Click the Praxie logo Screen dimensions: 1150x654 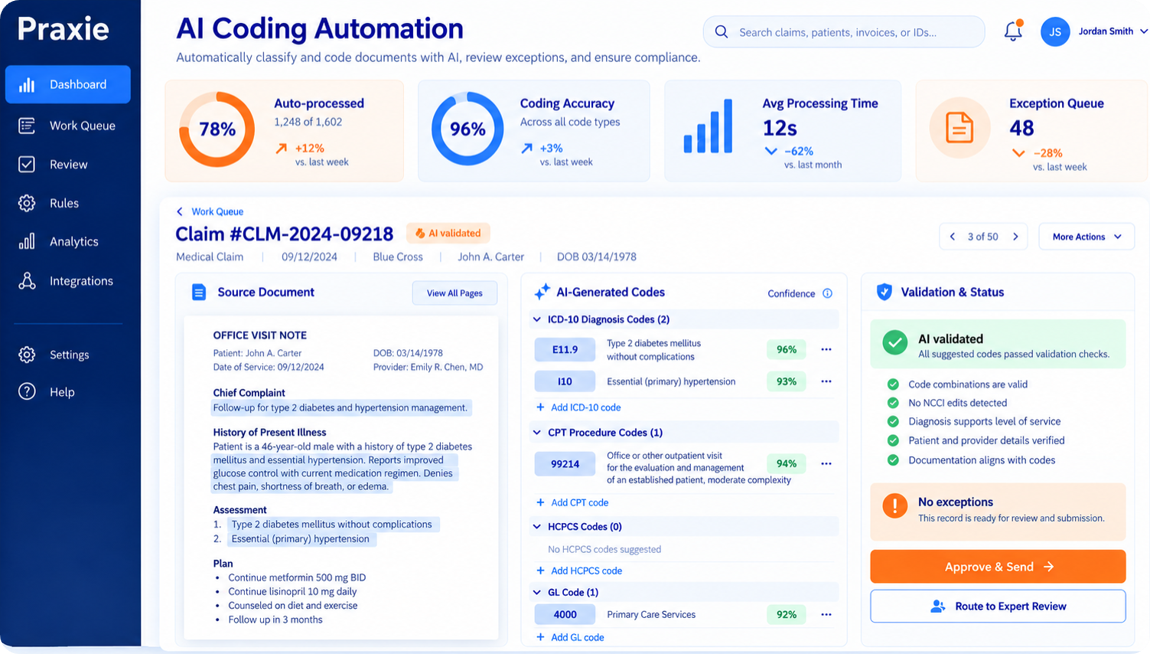[x=63, y=29]
